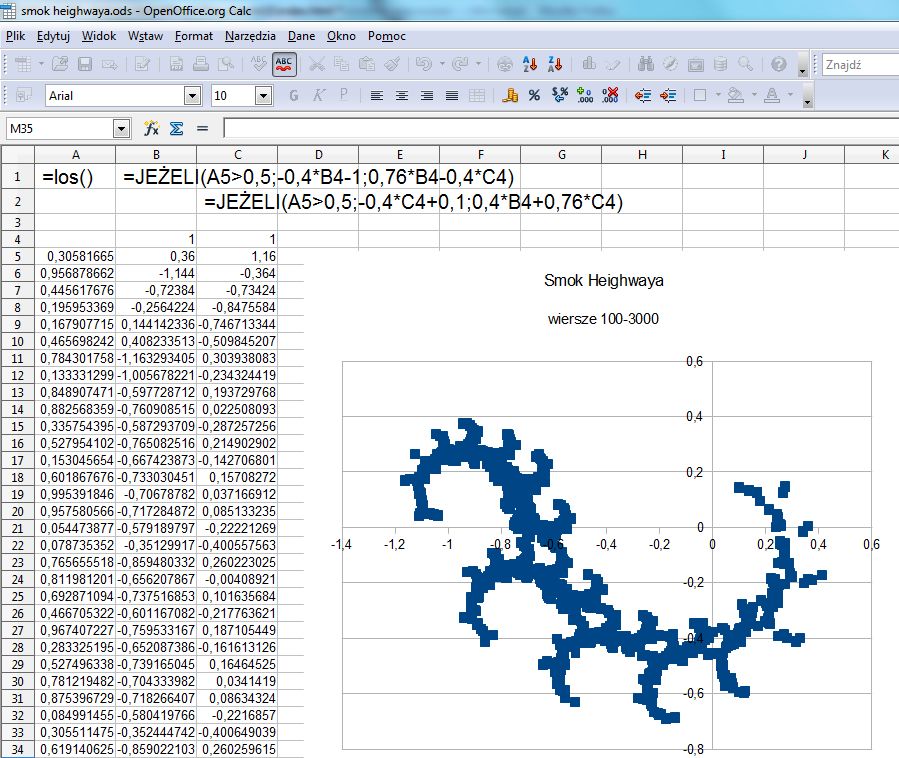Apply percent number format
This screenshot has height=758, width=899.
coord(534,96)
